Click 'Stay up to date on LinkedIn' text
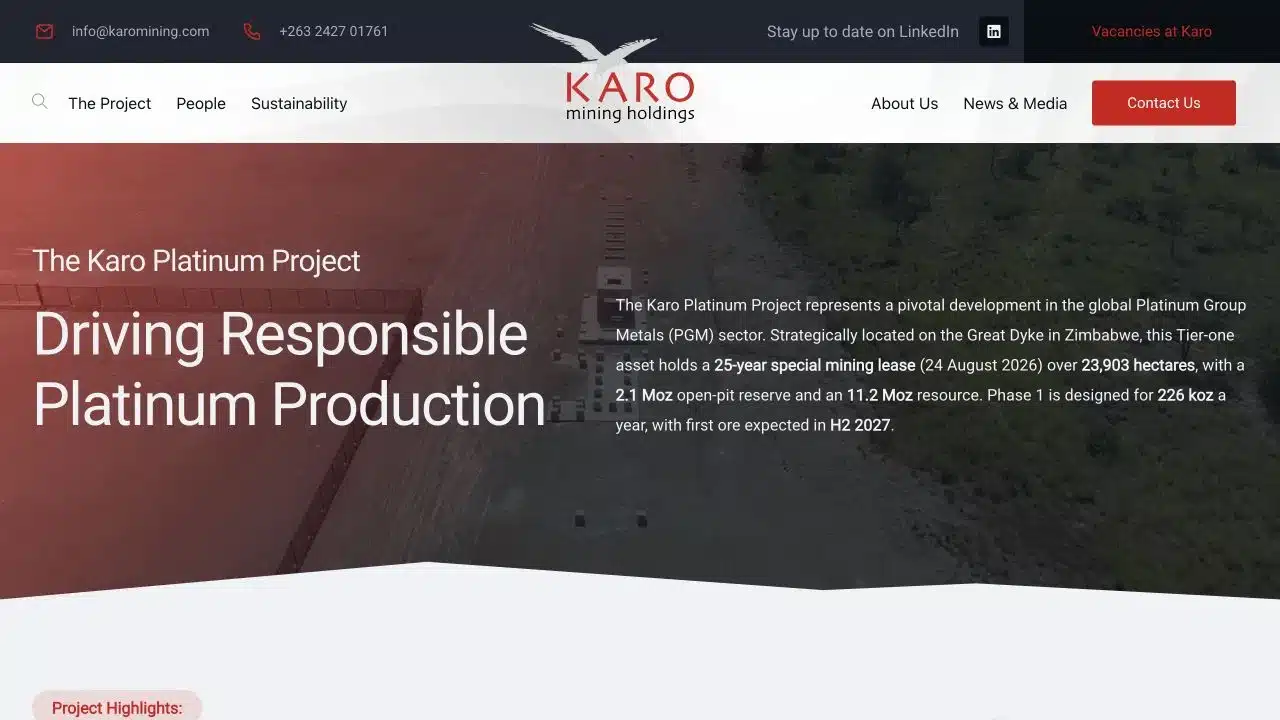Image resolution: width=1280 pixels, height=720 pixels. pos(863,31)
